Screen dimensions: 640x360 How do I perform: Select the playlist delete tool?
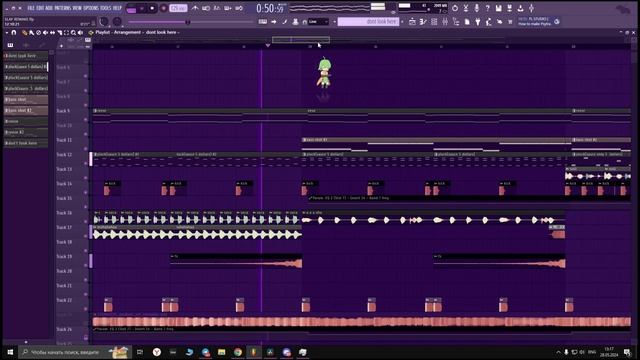click(38, 32)
